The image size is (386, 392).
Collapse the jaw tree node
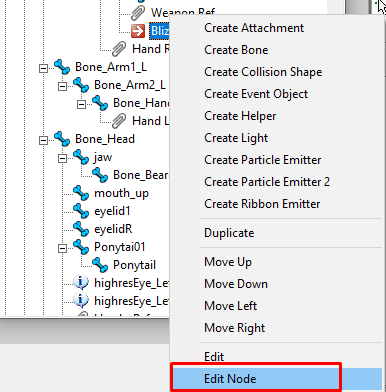(62, 158)
